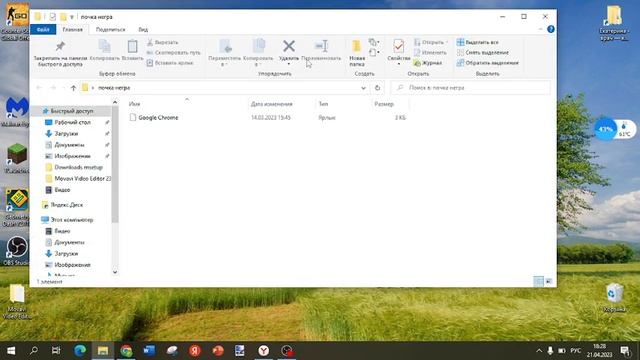Screen dimensions: 640x360
Task: Choose Вставить ярлык (Paste shortcut)
Action: [170, 63]
